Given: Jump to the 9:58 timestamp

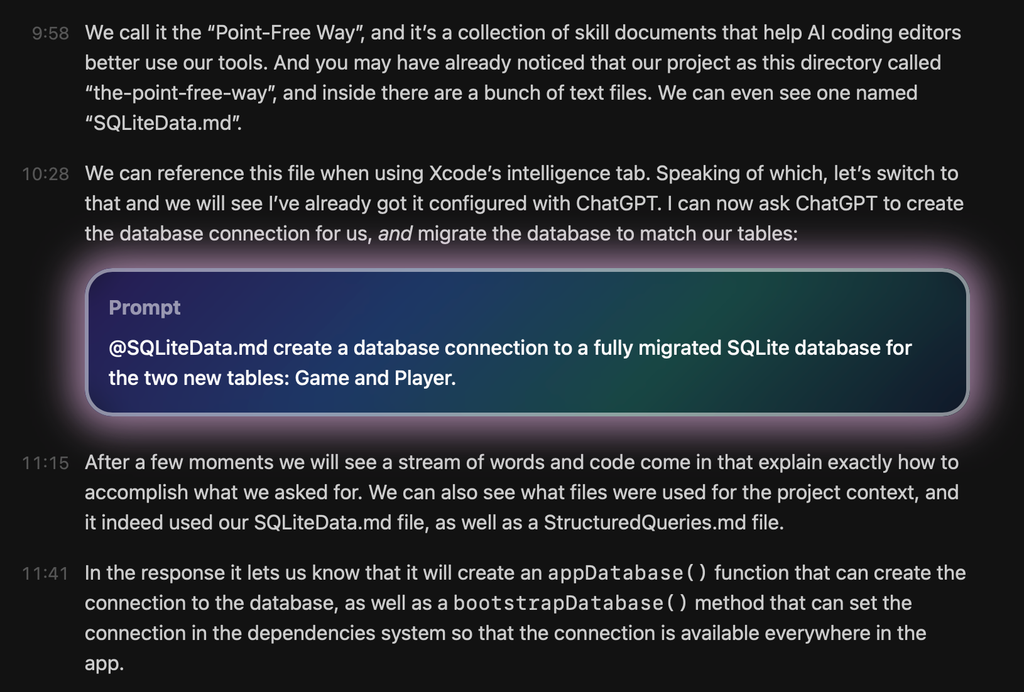Looking at the screenshot, I should pyautogui.click(x=50, y=33).
